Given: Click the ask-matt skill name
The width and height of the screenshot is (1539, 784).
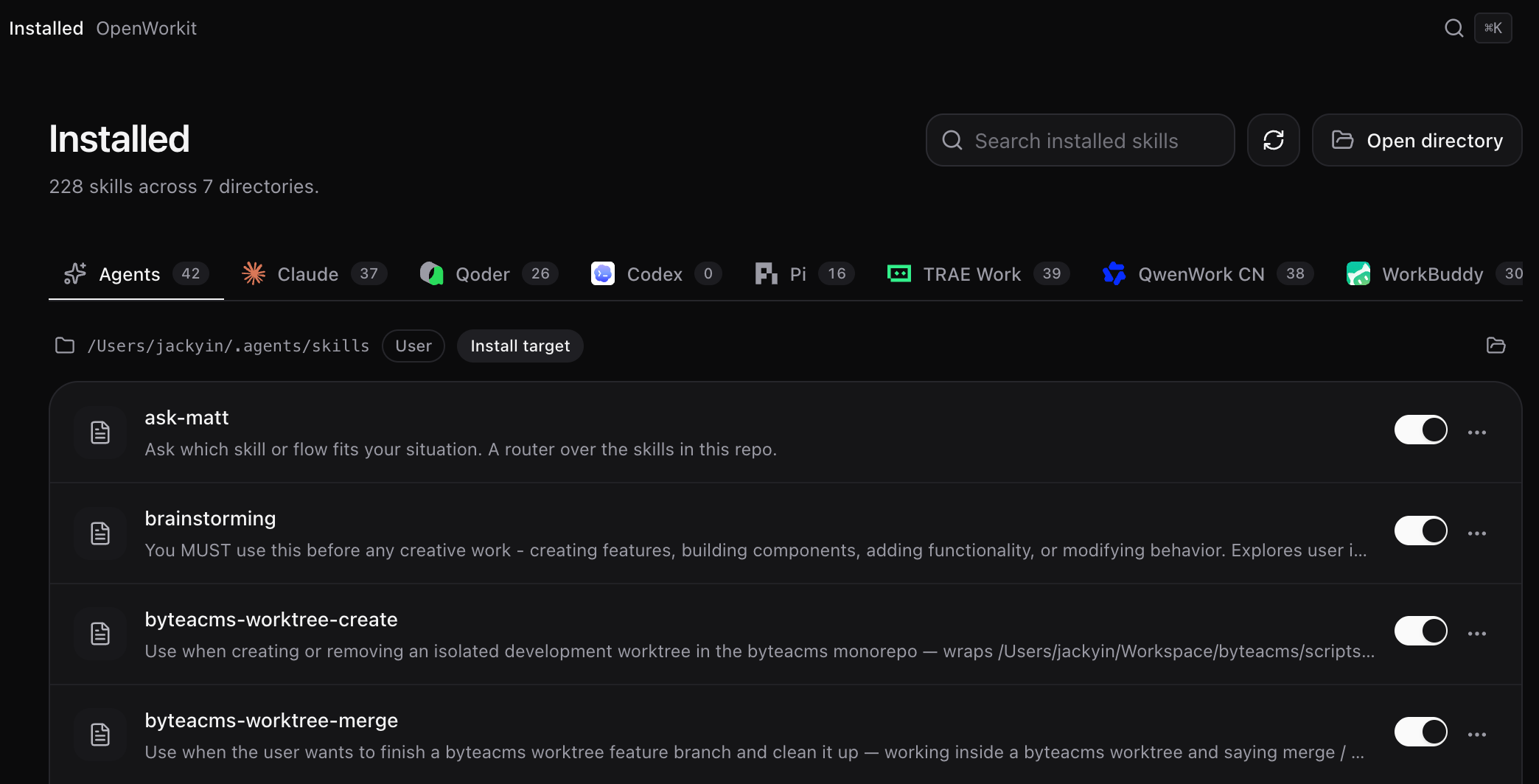Looking at the screenshot, I should pyautogui.click(x=186, y=418).
